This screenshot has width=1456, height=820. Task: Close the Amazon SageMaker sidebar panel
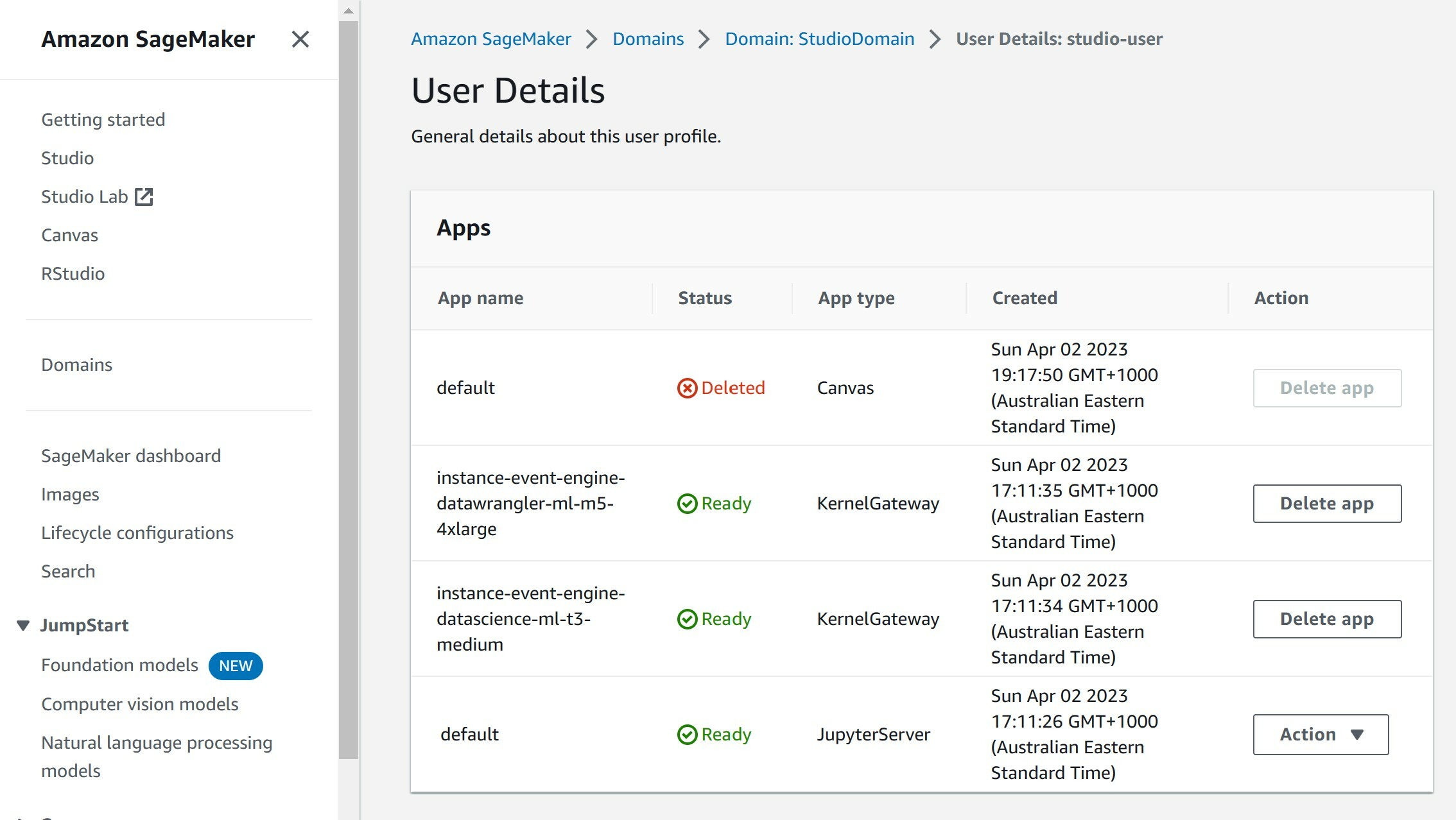300,40
